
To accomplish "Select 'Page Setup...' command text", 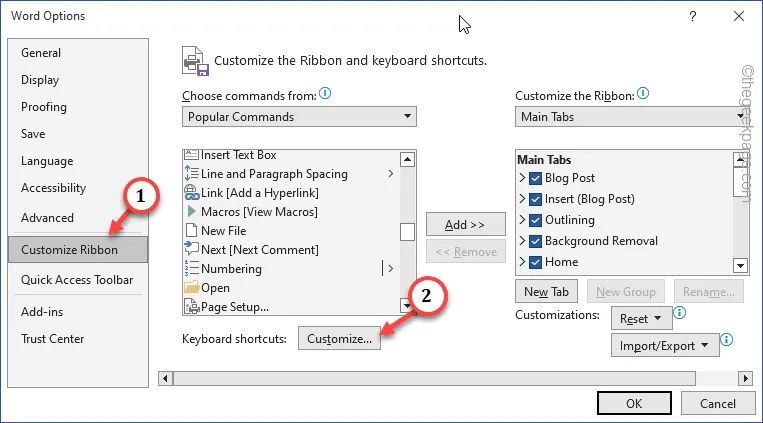I will click(x=235, y=307).
